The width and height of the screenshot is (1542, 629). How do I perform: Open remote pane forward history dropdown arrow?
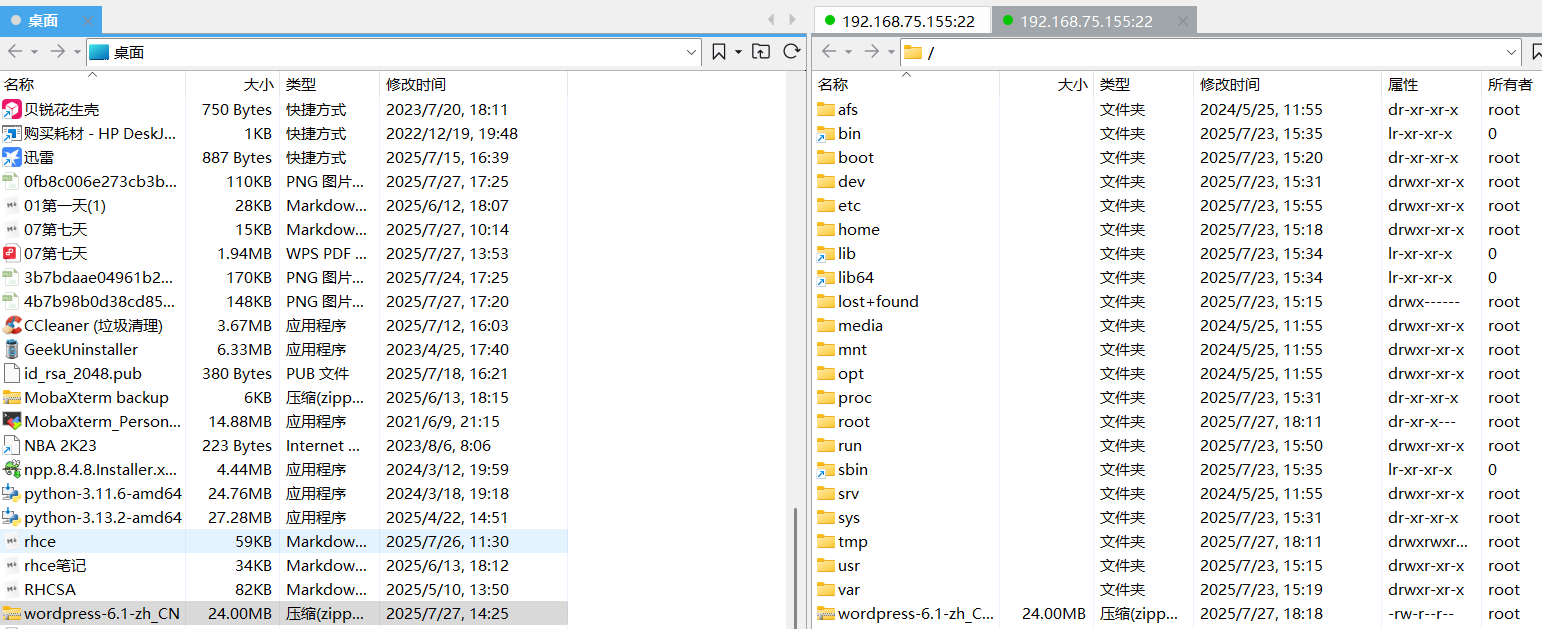pos(891,51)
